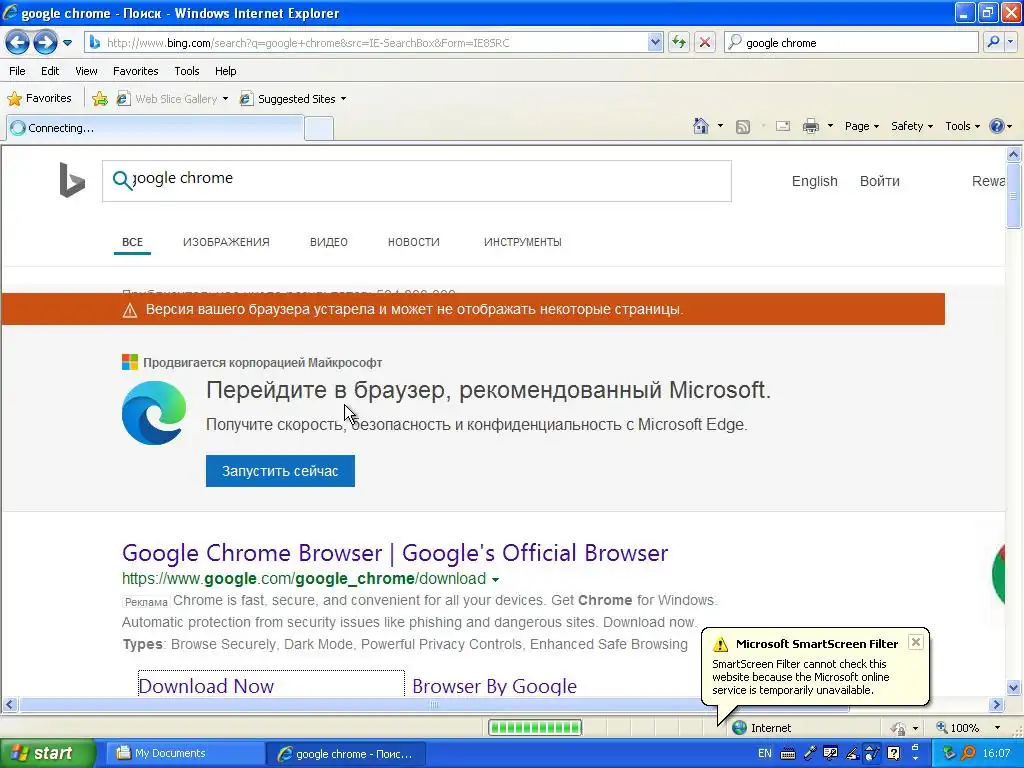Click the EN language indicator in taskbar
The width and height of the screenshot is (1024, 768).
(x=765, y=754)
